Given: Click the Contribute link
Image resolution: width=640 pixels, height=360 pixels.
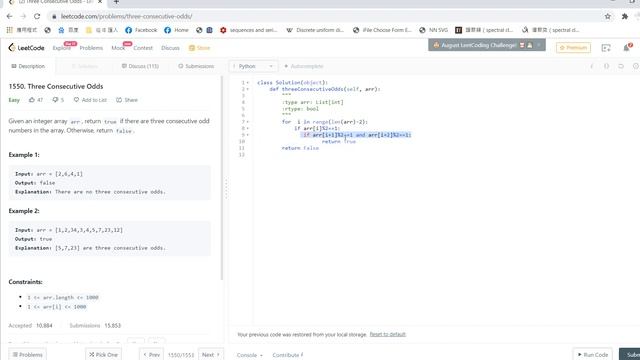Looking at the screenshot, I should pyautogui.click(x=287, y=355).
